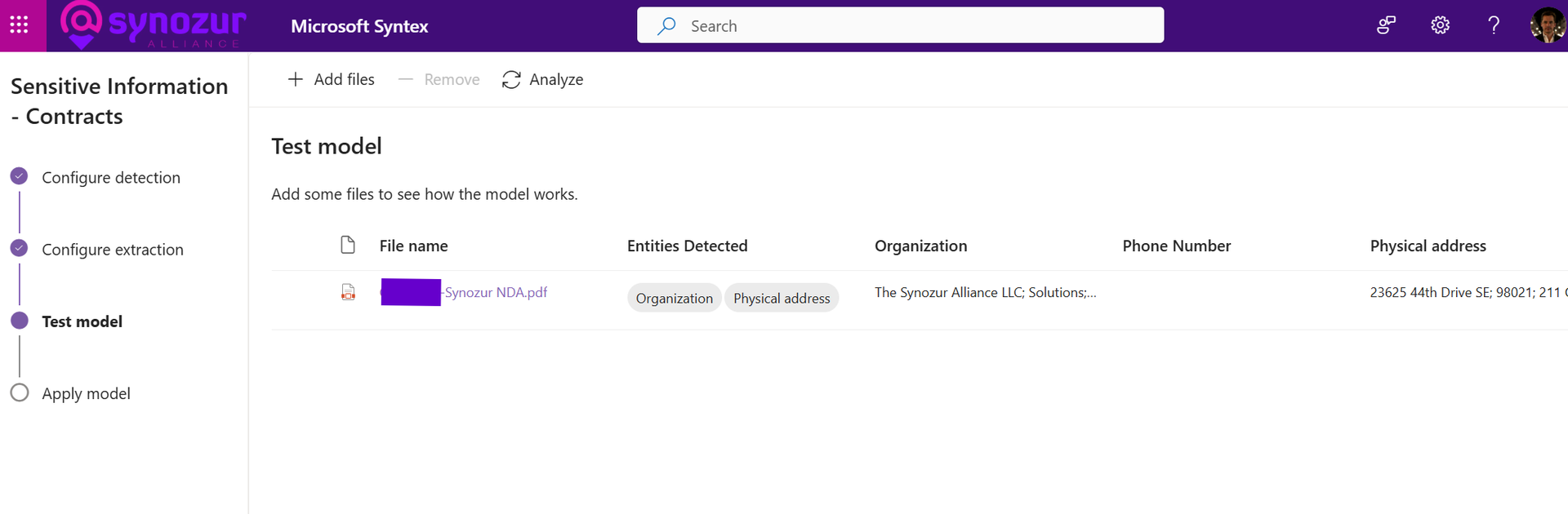Click the completed checkmark for Configure detection

tap(20, 176)
